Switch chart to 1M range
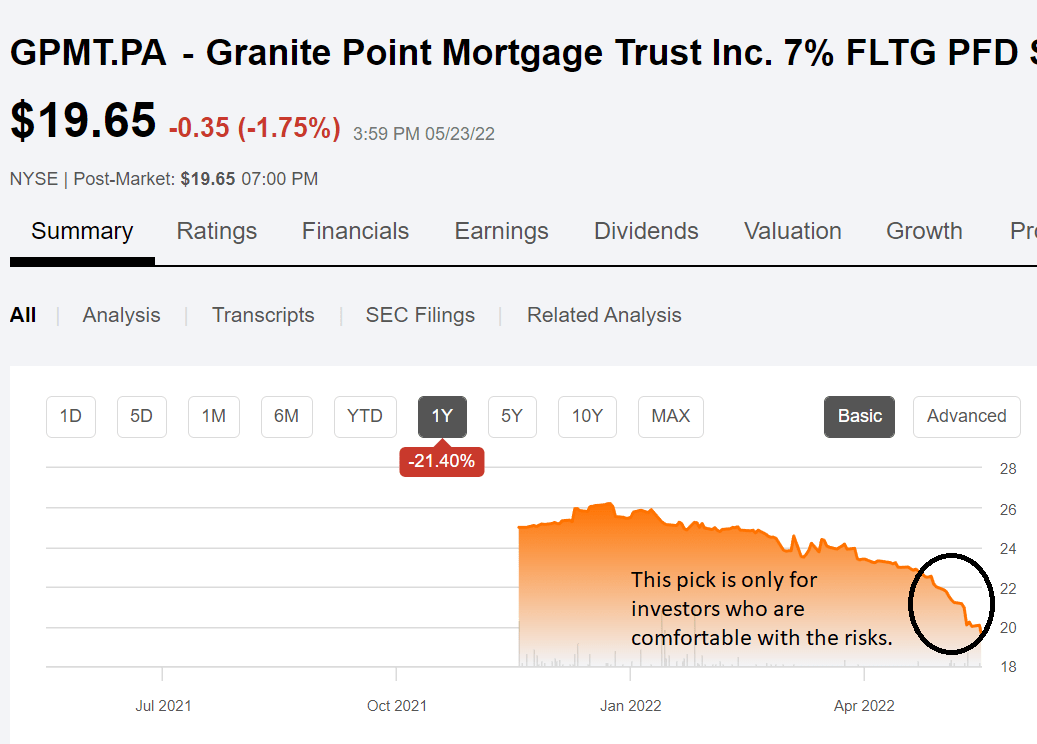Screen dimensions: 1037x744 (214, 417)
